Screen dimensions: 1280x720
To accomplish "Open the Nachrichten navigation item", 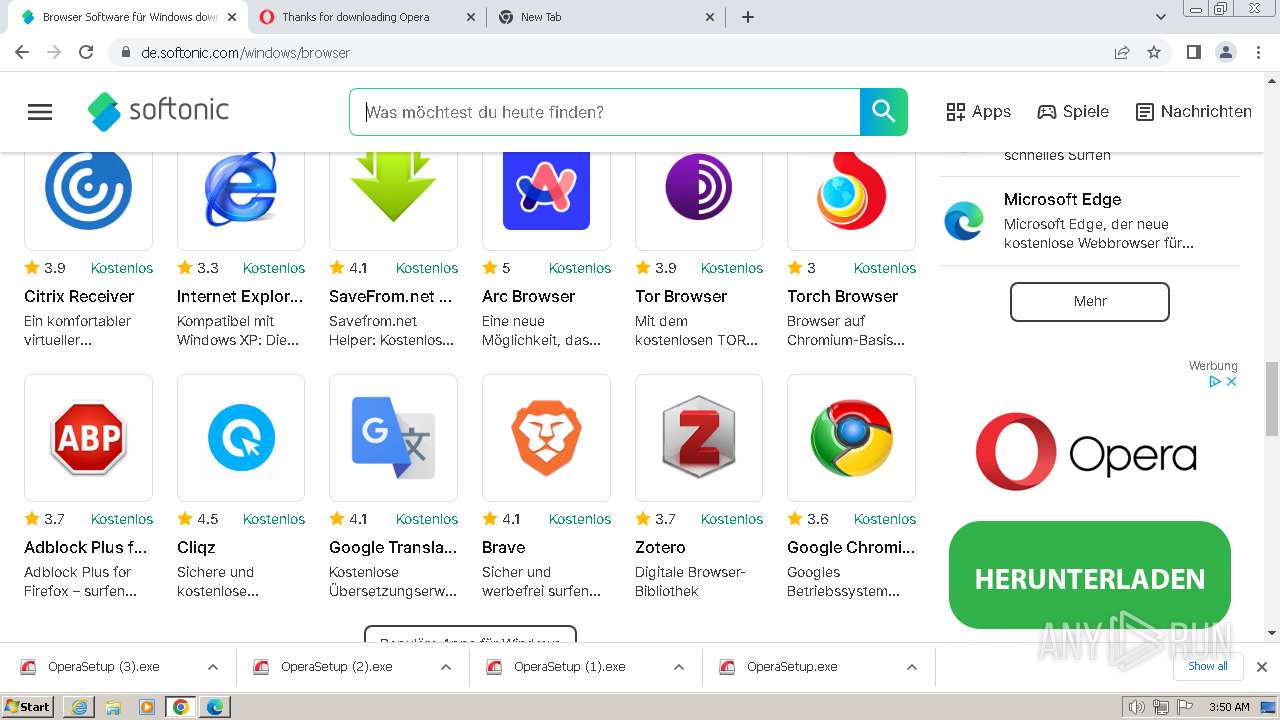I will 1194,112.
